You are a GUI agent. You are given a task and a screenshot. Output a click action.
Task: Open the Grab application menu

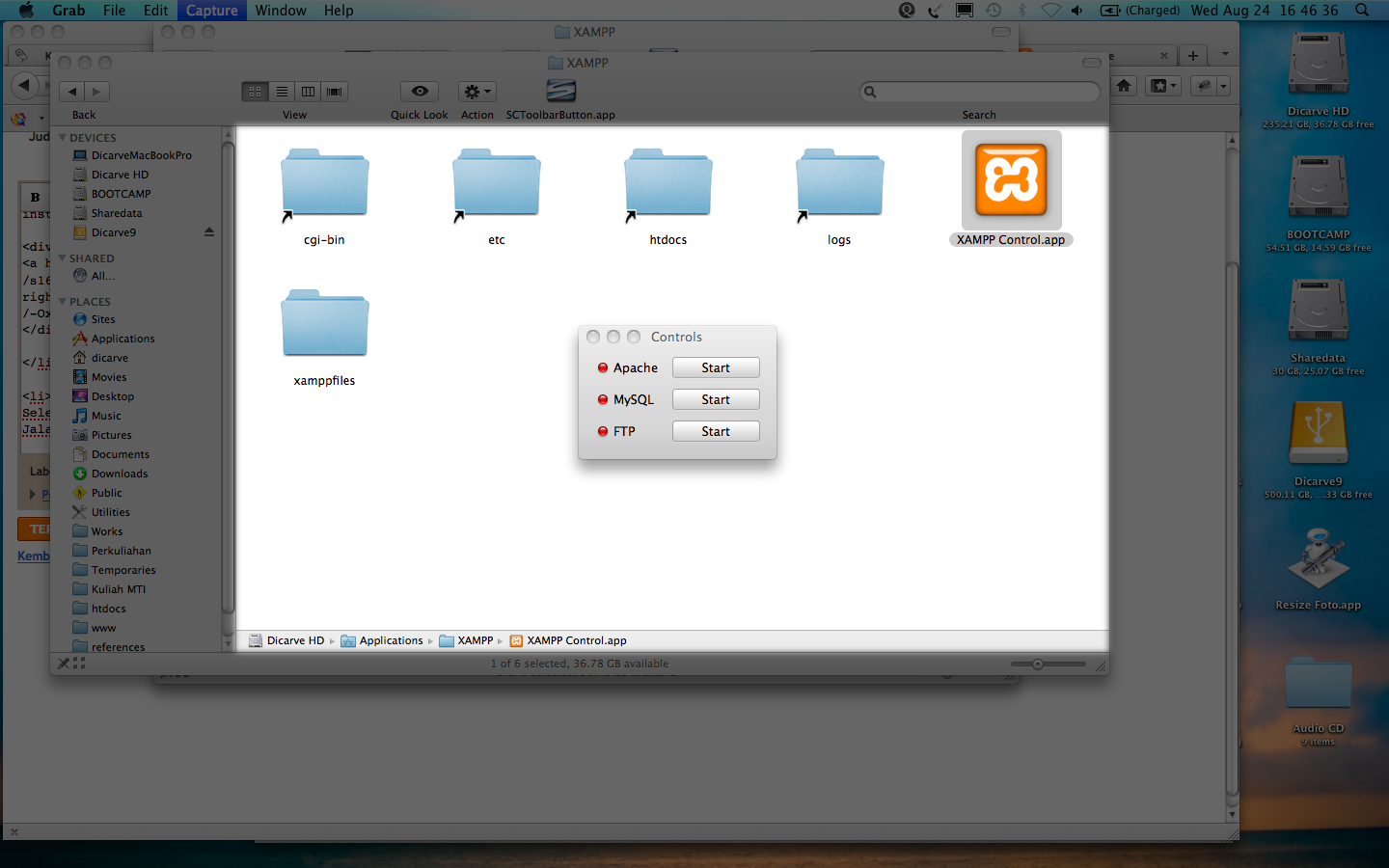coord(68,10)
